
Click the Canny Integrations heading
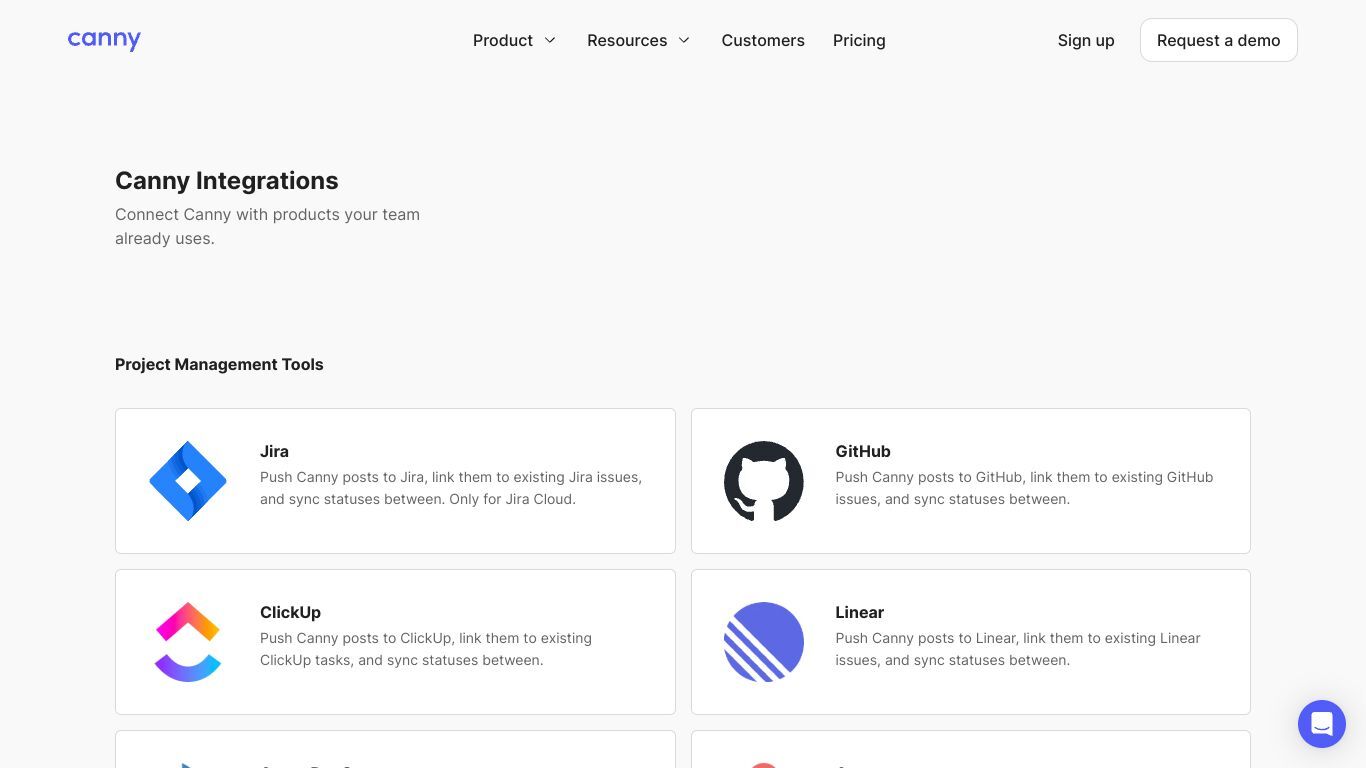pyautogui.click(x=227, y=180)
